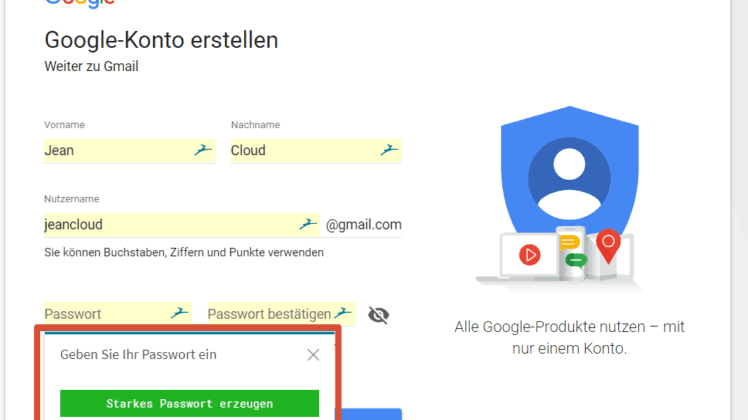The width and height of the screenshot is (748, 420).
Task: Click the 'Google-Konto erstellen' heading
Action: 161,40
